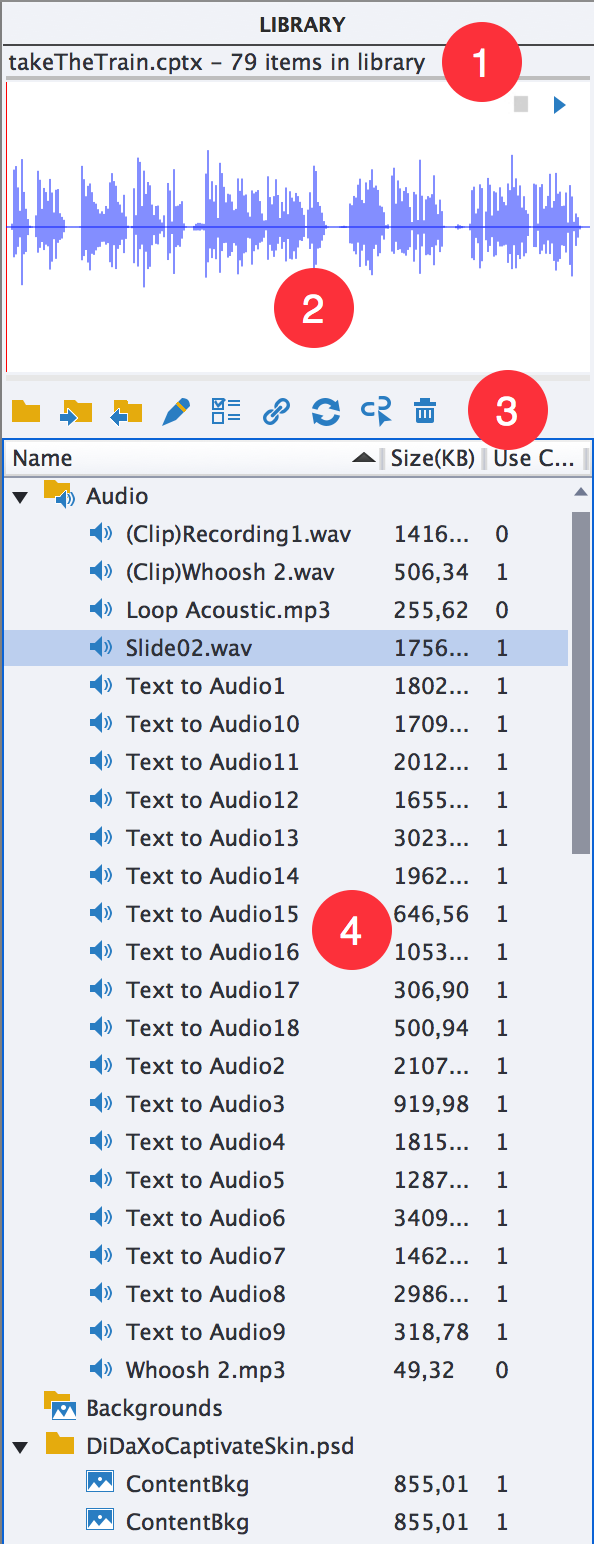
Task: Sort the library by the Name column
Action: (x=194, y=458)
